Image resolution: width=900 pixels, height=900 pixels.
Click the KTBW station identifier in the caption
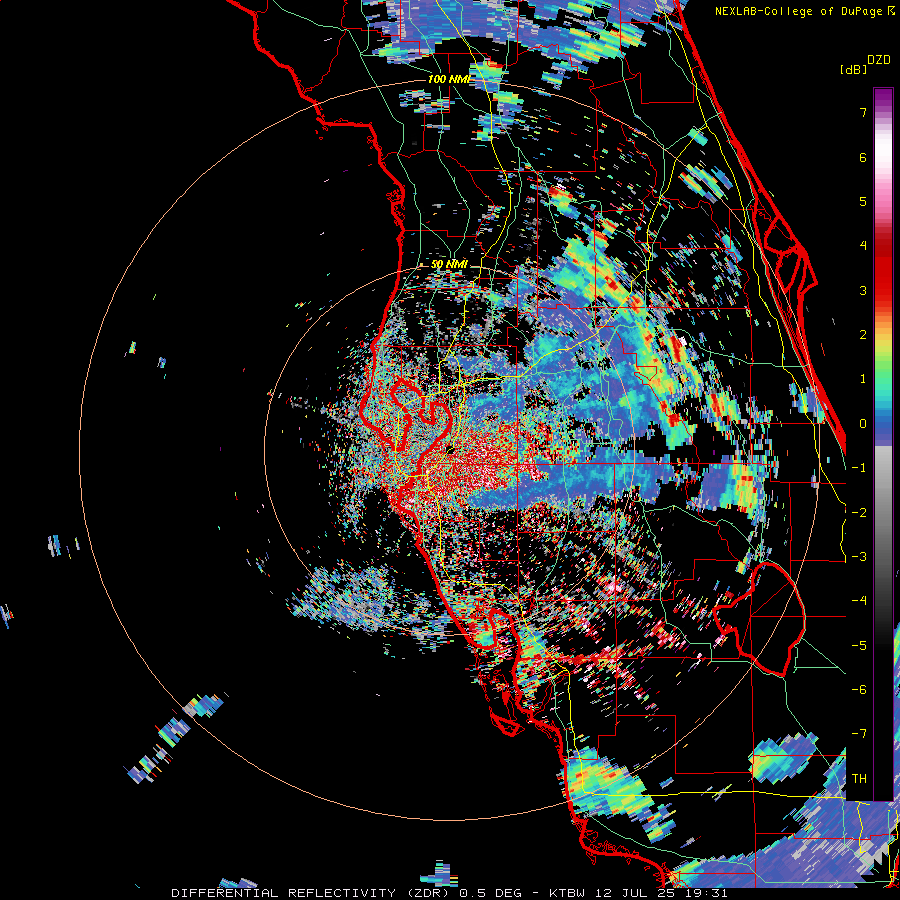point(567,893)
